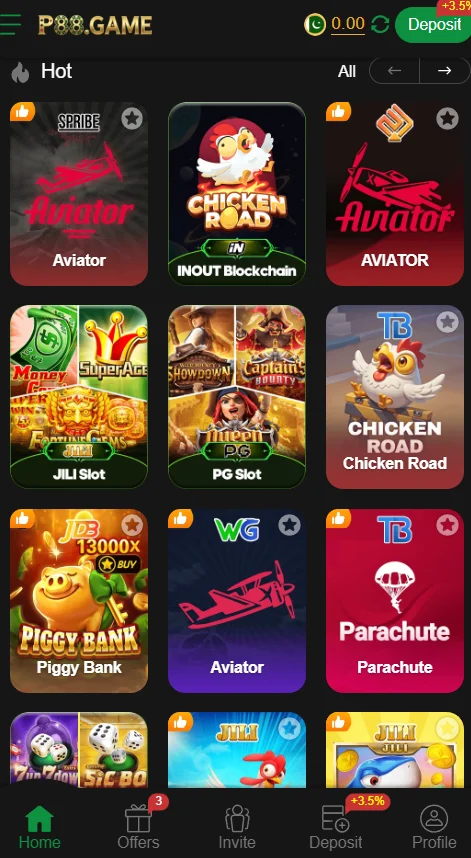Click the green Deposit button at top

433,25
